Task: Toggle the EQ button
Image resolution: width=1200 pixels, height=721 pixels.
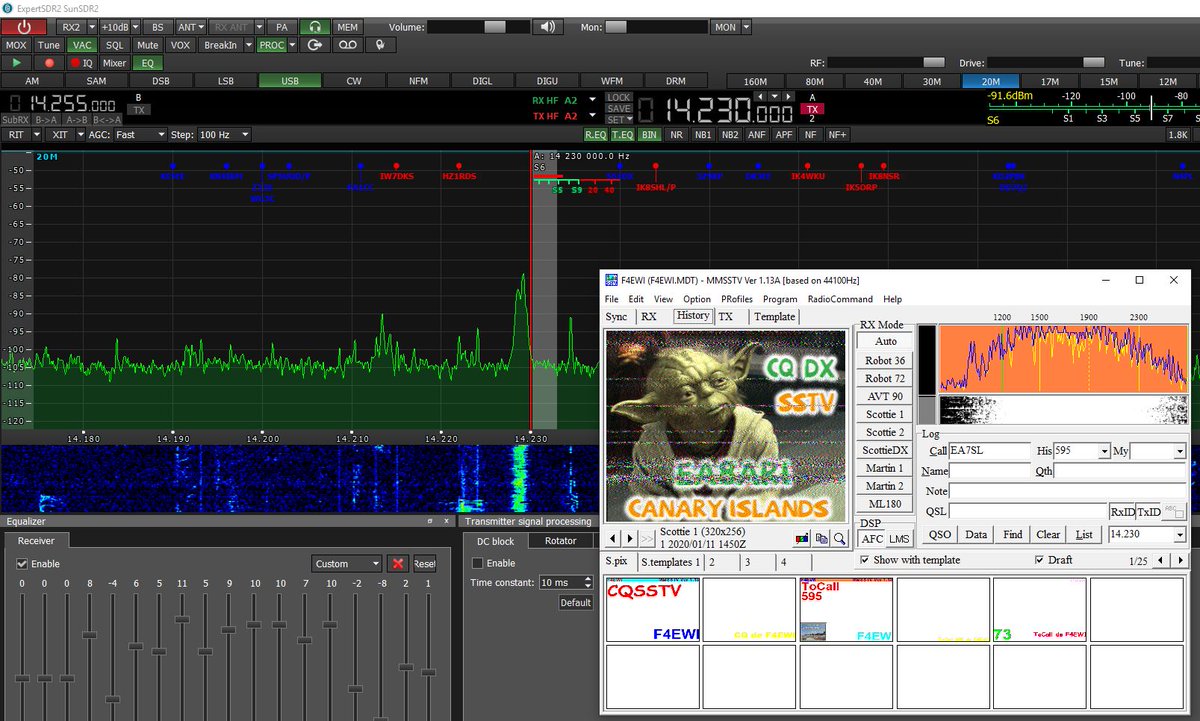Action: pos(146,62)
